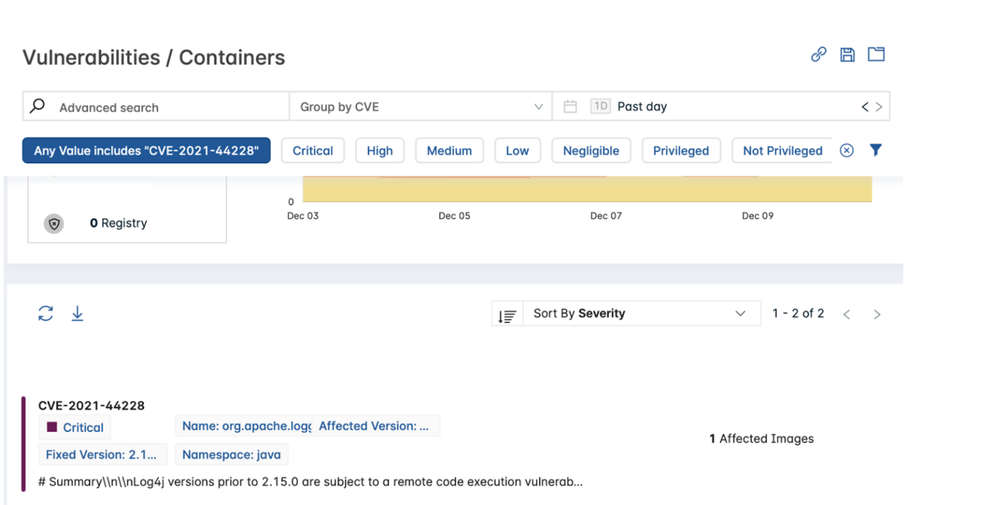This screenshot has width=999, height=505.
Task: Toggle the High severity filter
Action: pyautogui.click(x=380, y=151)
